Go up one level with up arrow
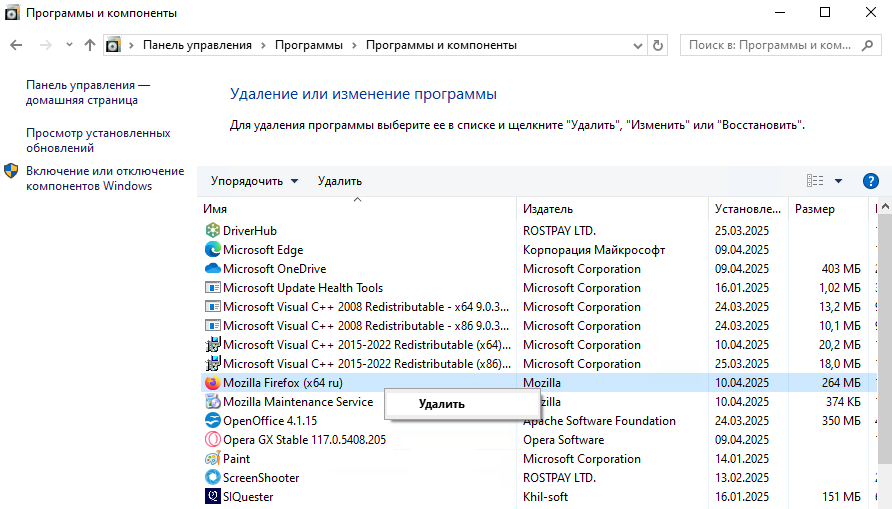This screenshot has height=509, width=892. (x=90, y=45)
